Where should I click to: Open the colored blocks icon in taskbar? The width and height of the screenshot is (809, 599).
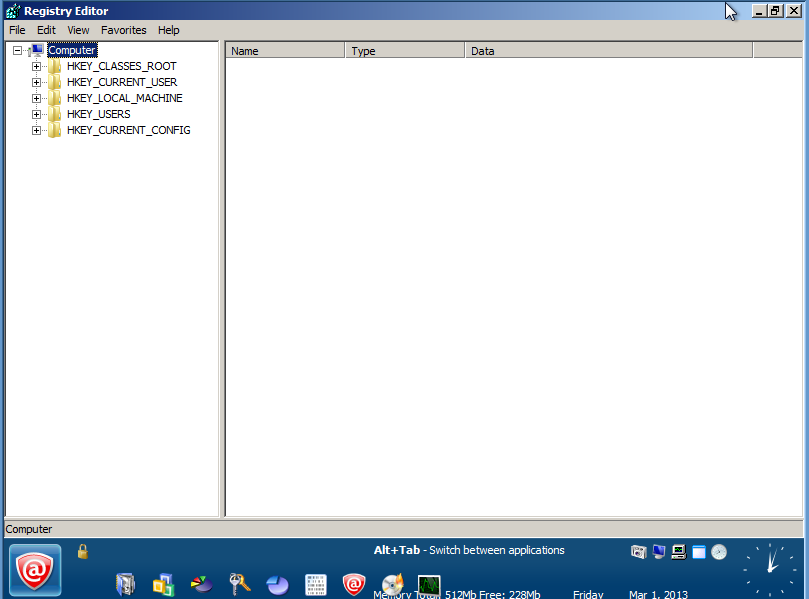coord(164,585)
